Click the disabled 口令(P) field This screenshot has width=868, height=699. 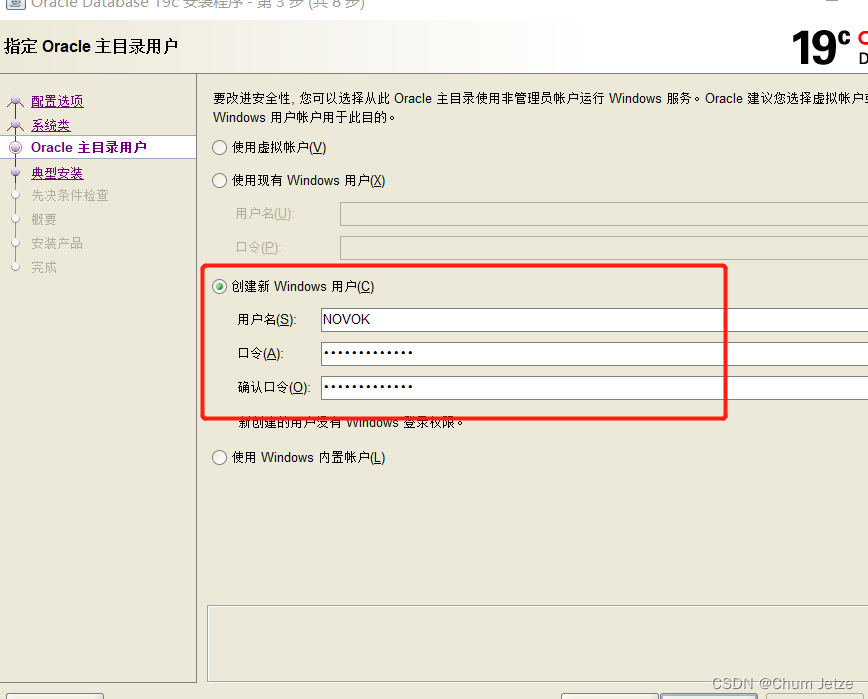pos(604,247)
